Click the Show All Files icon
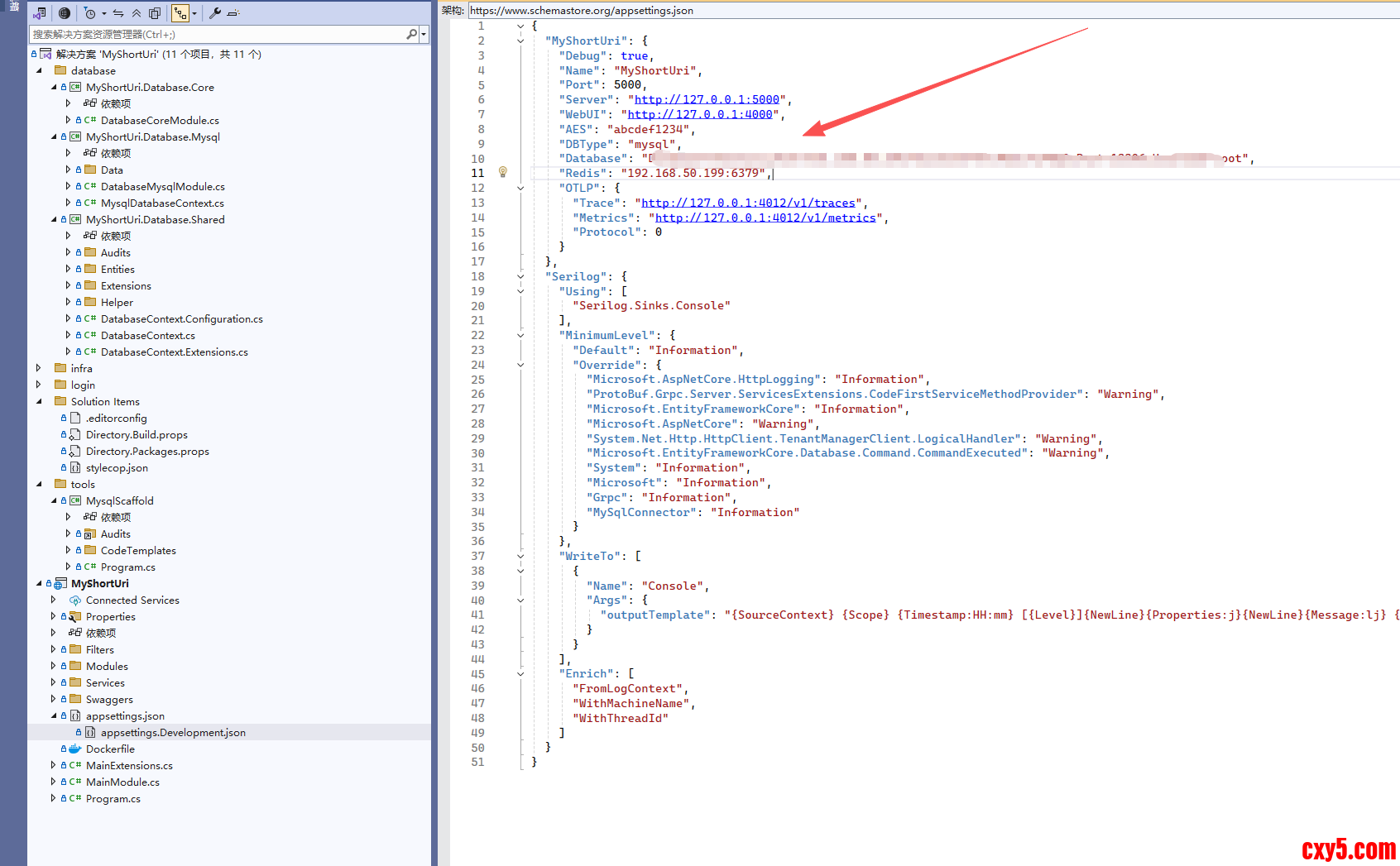Image resolution: width=1400 pixels, height=866 pixels. 155,13
